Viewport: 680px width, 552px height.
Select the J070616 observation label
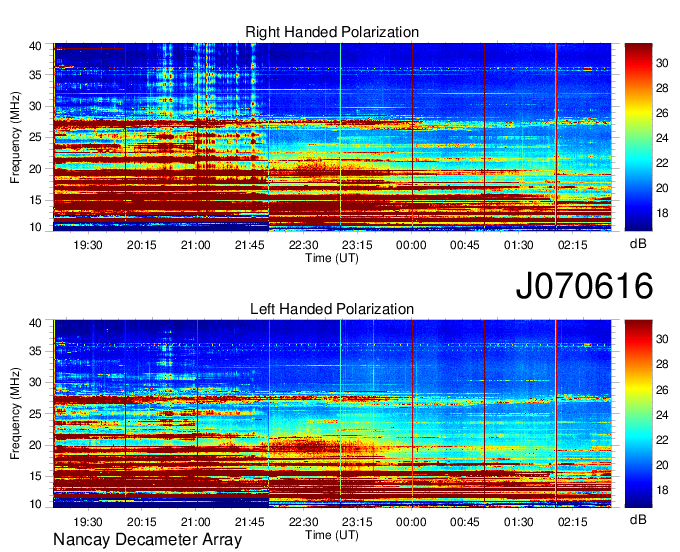point(584,286)
